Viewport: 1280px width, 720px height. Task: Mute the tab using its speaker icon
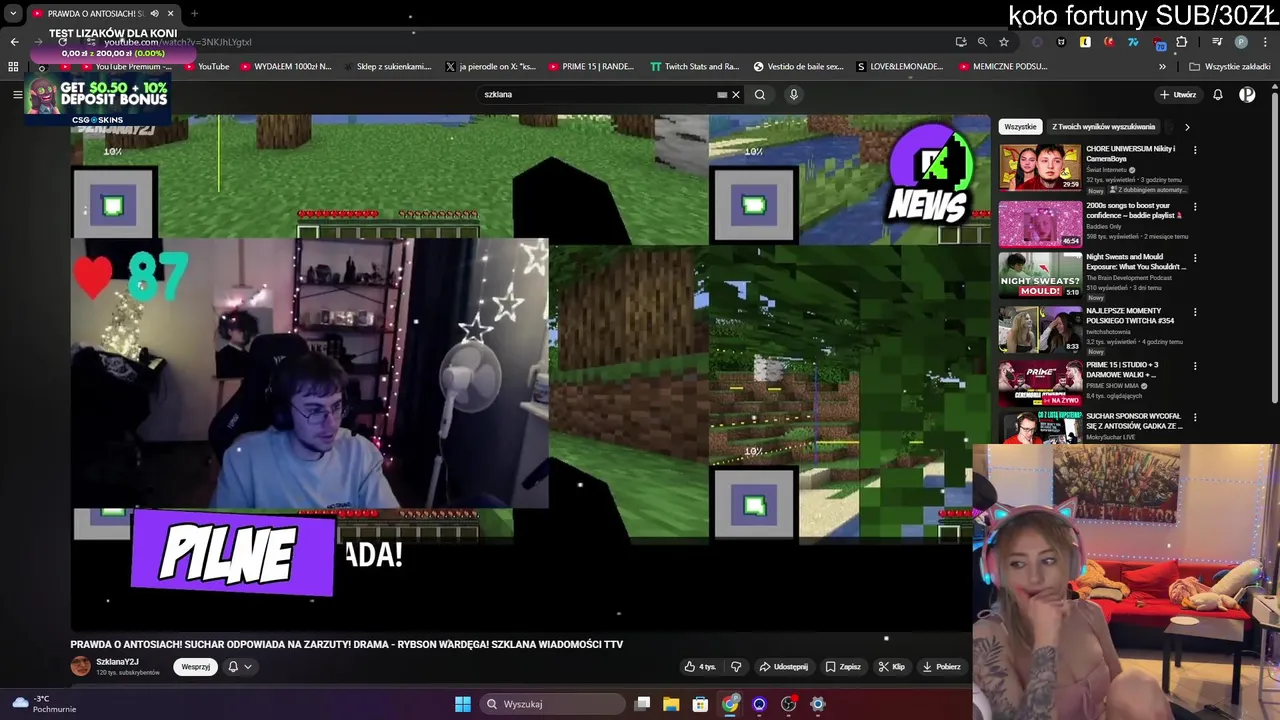click(x=155, y=14)
